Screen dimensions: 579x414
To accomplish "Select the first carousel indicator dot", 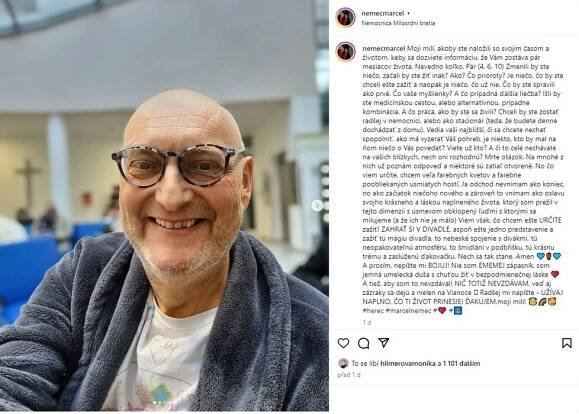I will (x=155, y=402).
